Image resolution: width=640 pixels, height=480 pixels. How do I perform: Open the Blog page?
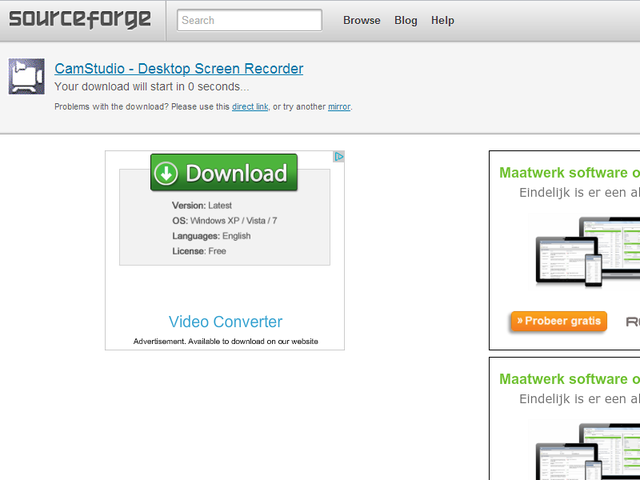point(406,20)
